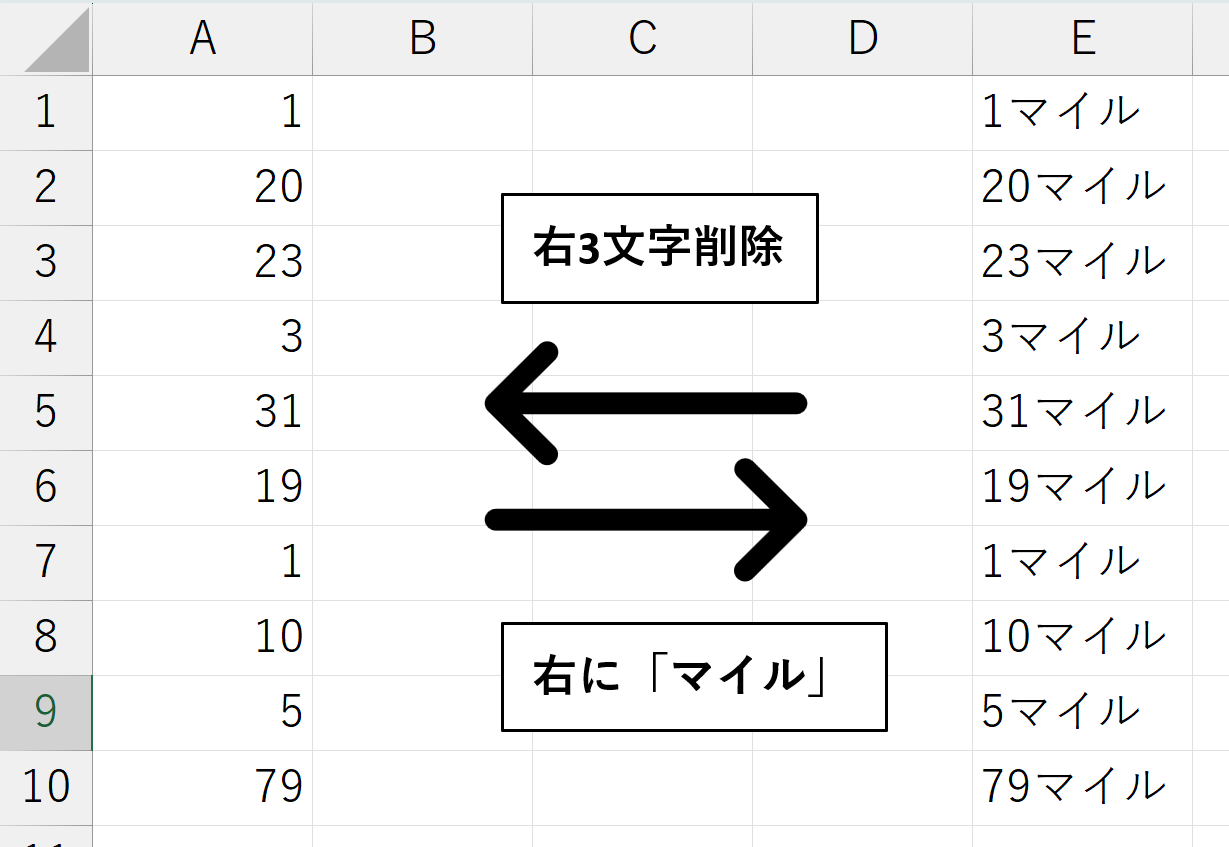Select row 1 header
Image resolution: width=1229 pixels, height=847 pixels.
45,112
